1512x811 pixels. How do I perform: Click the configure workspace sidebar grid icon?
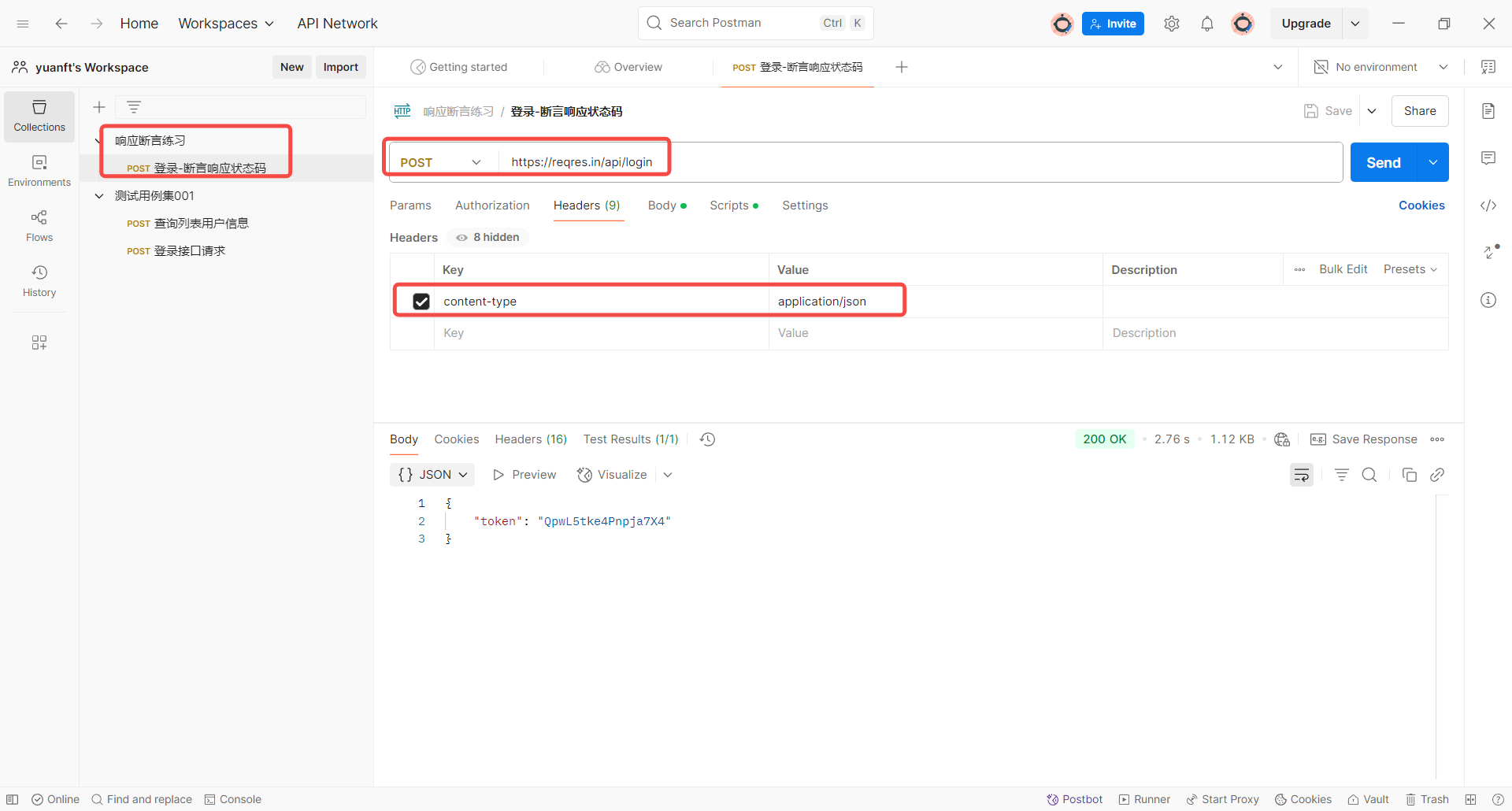39,343
